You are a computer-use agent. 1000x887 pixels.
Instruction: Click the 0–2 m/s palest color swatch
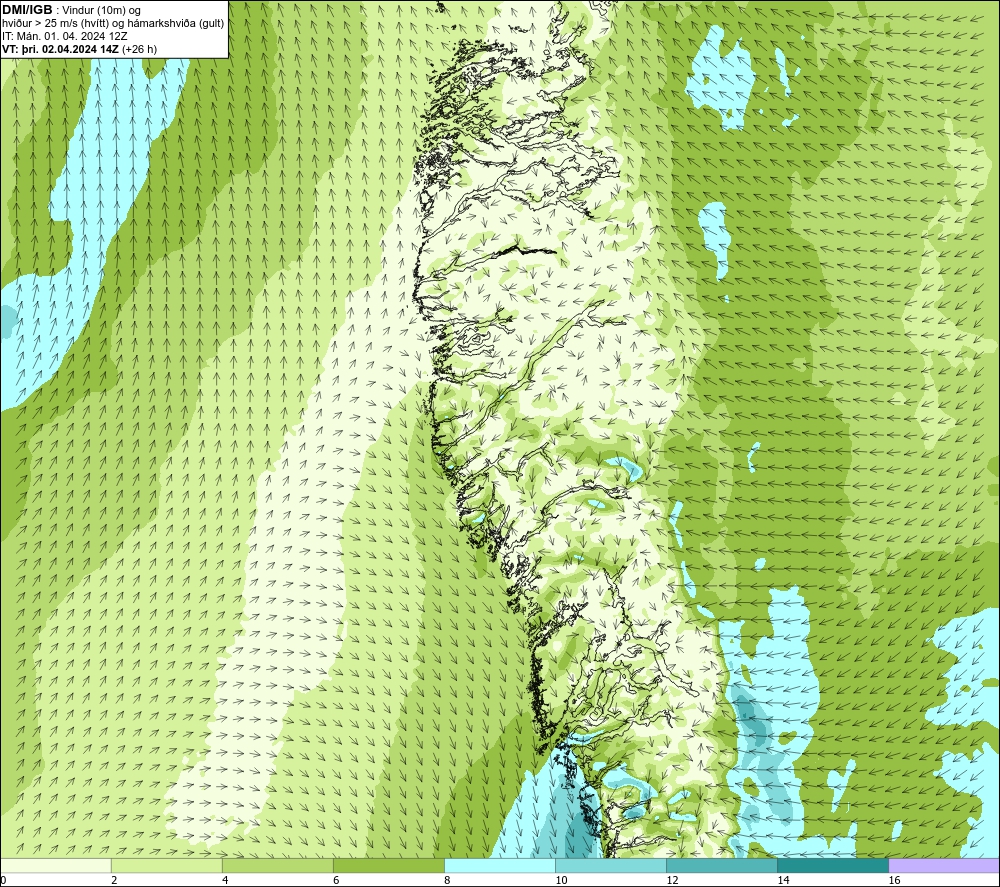click(x=55, y=865)
